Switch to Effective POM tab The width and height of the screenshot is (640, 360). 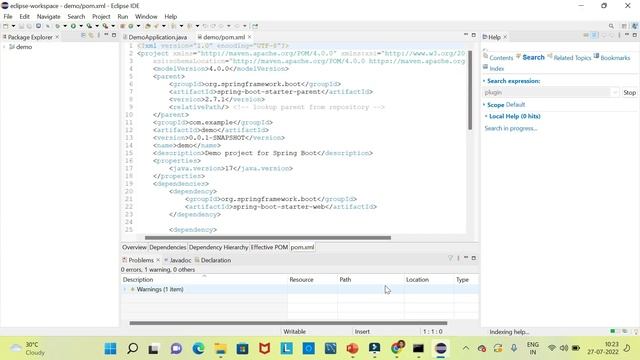269,247
